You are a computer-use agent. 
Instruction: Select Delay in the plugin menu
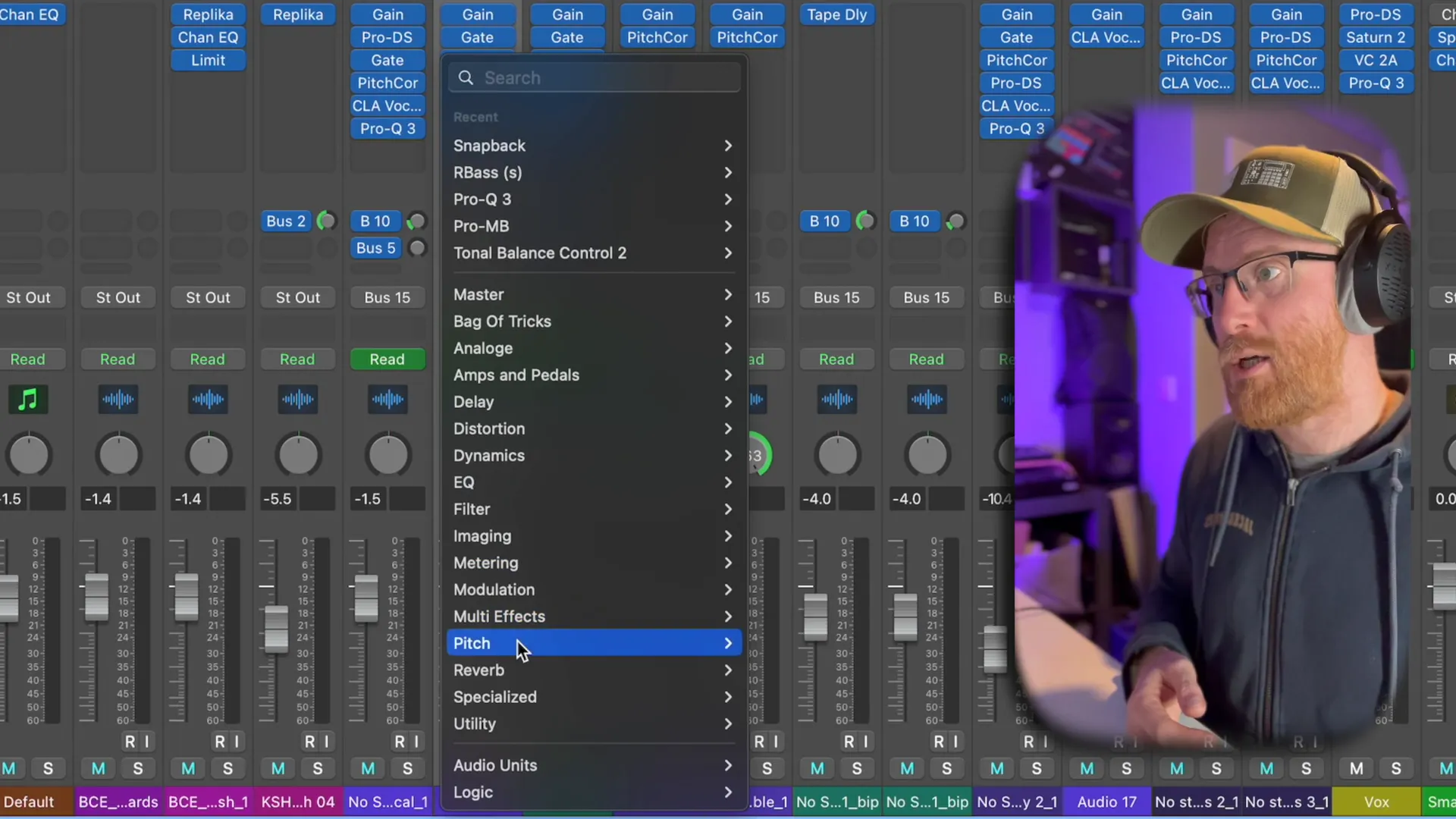[594, 402]
